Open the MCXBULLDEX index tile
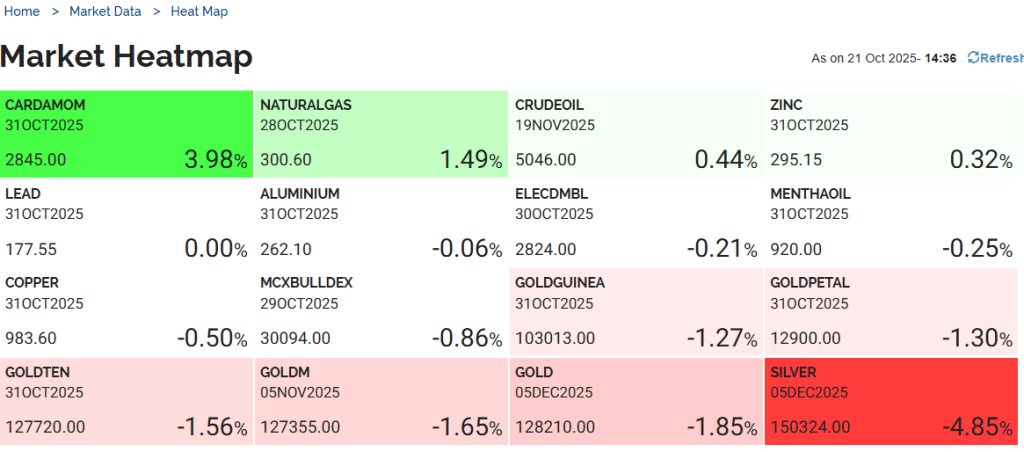Viewport: 1024px width, 452px height. coord(381,311)
